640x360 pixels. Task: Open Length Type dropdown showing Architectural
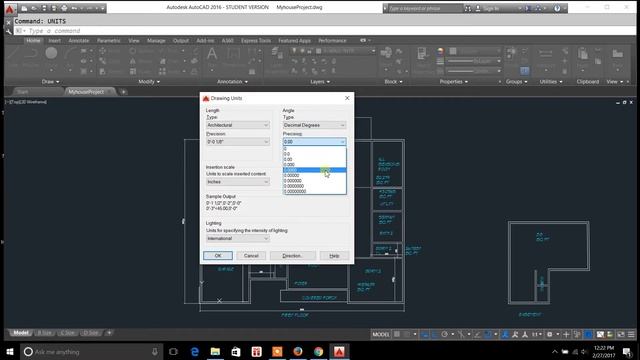click(x=238, y=125)
